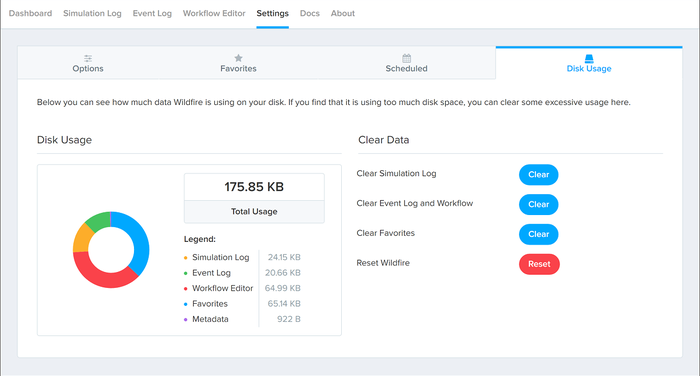Click the disk usage description paragraph
Image resolution: width=700 pixels, height=376 pixels.
[x=333, y=102]
